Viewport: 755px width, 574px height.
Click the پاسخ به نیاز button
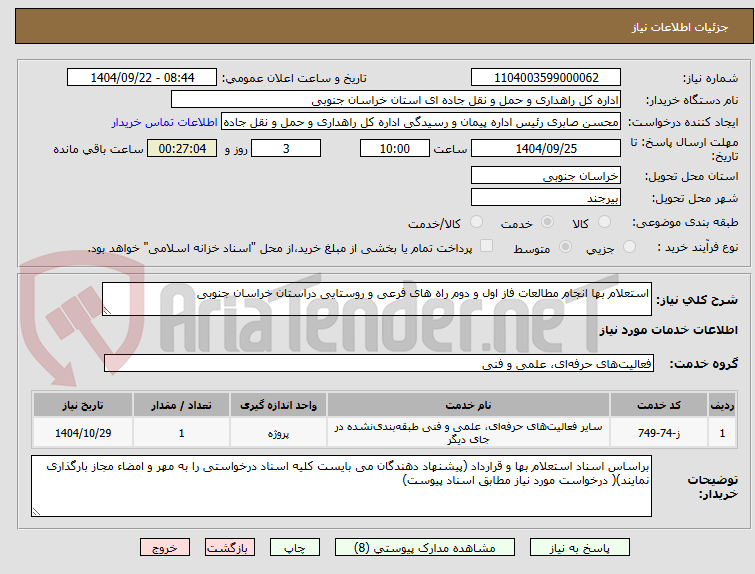click(x=580, y=548)
